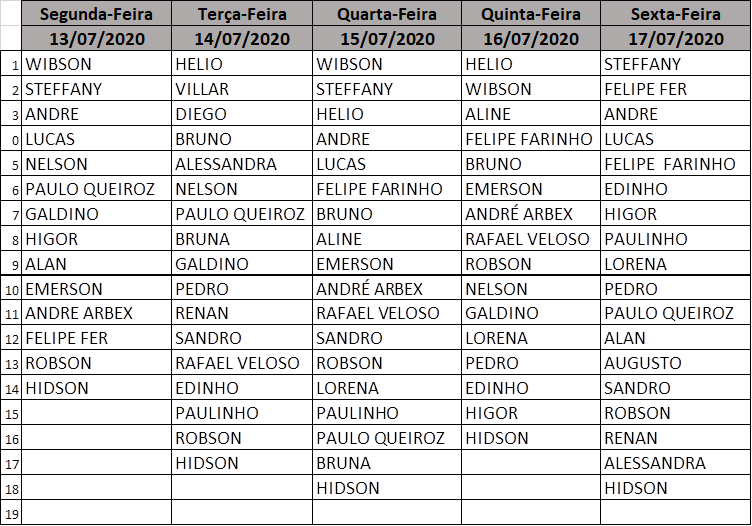Screen dimensions: 752x526
Task: Click empty Quinta-Feira cell in row 17
Action: [531, 463]
